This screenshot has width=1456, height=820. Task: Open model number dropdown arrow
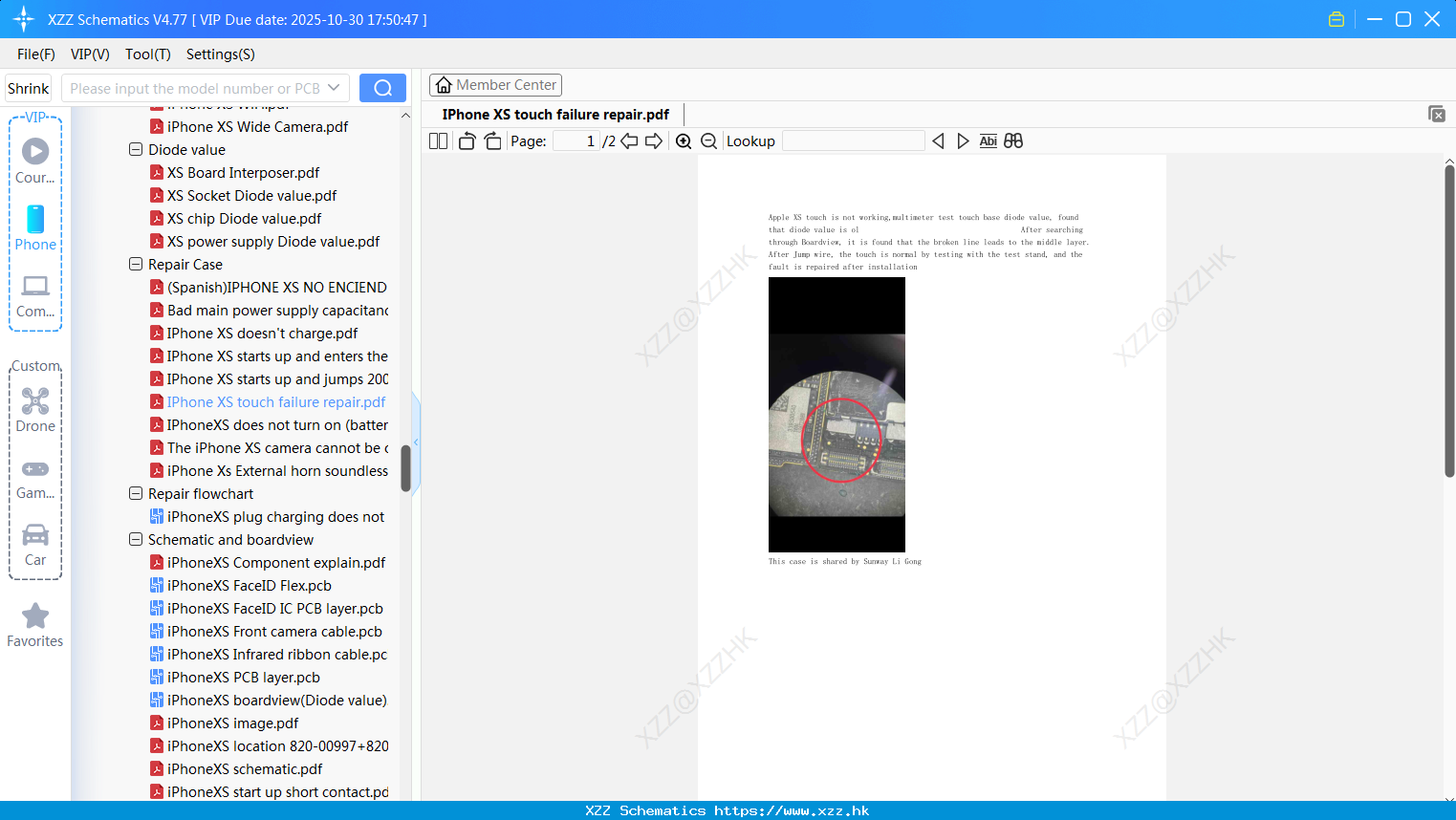334,88
